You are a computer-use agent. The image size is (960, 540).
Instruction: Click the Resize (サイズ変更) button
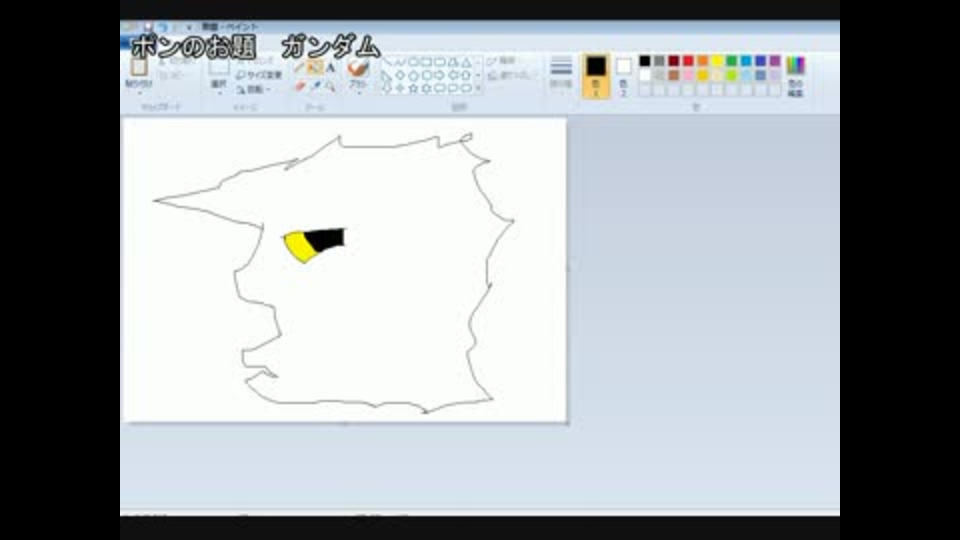[260, 75]
